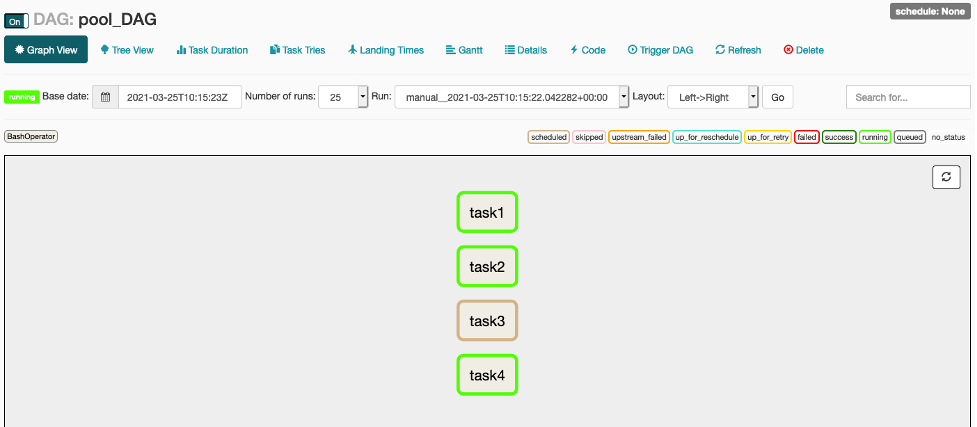Open the Task Tries view
This screenshot has height=427, width=977.
click(x=297, y=50)
